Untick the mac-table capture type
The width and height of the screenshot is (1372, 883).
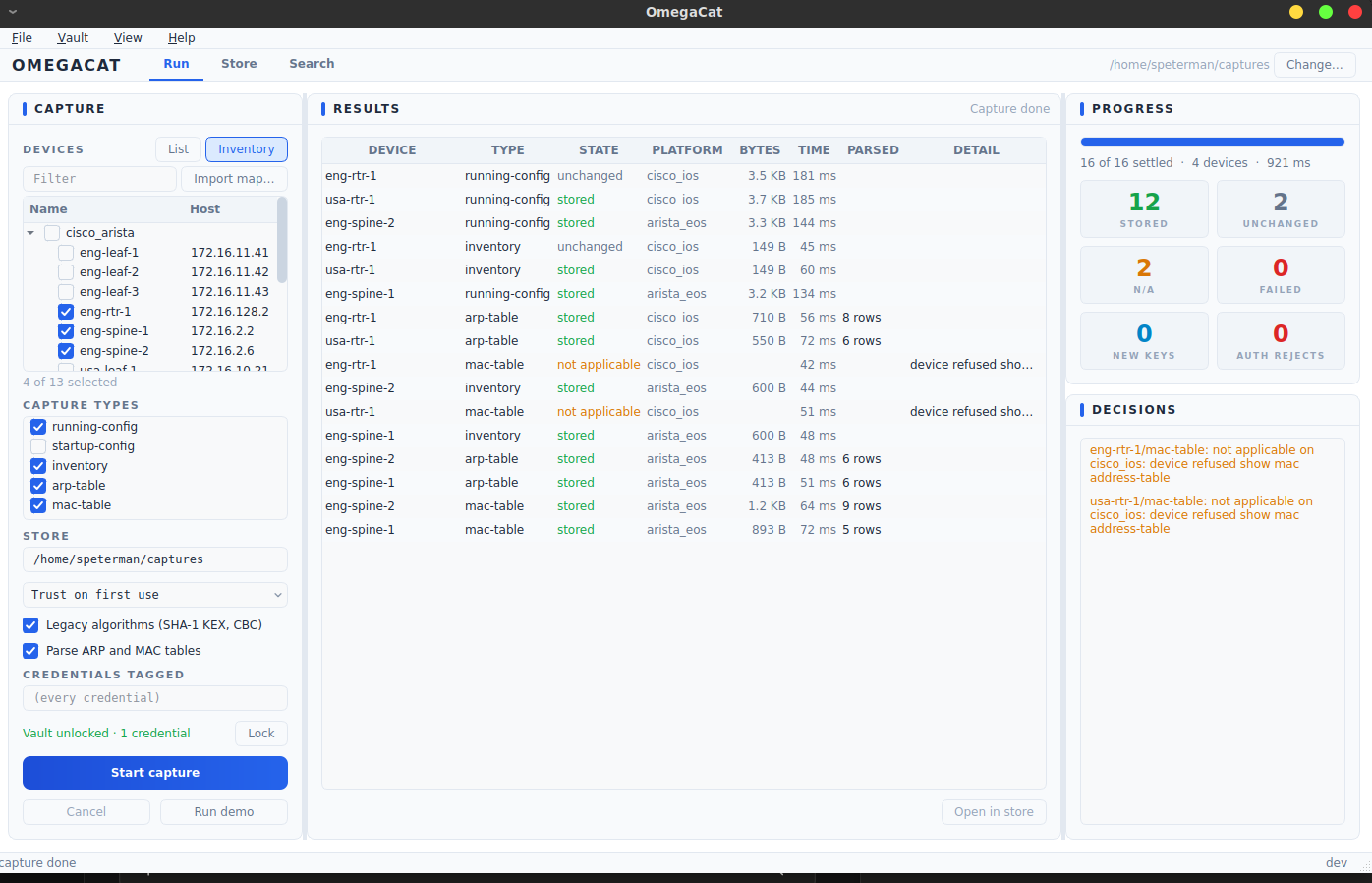pyautogui.click(x=38, y=505)
